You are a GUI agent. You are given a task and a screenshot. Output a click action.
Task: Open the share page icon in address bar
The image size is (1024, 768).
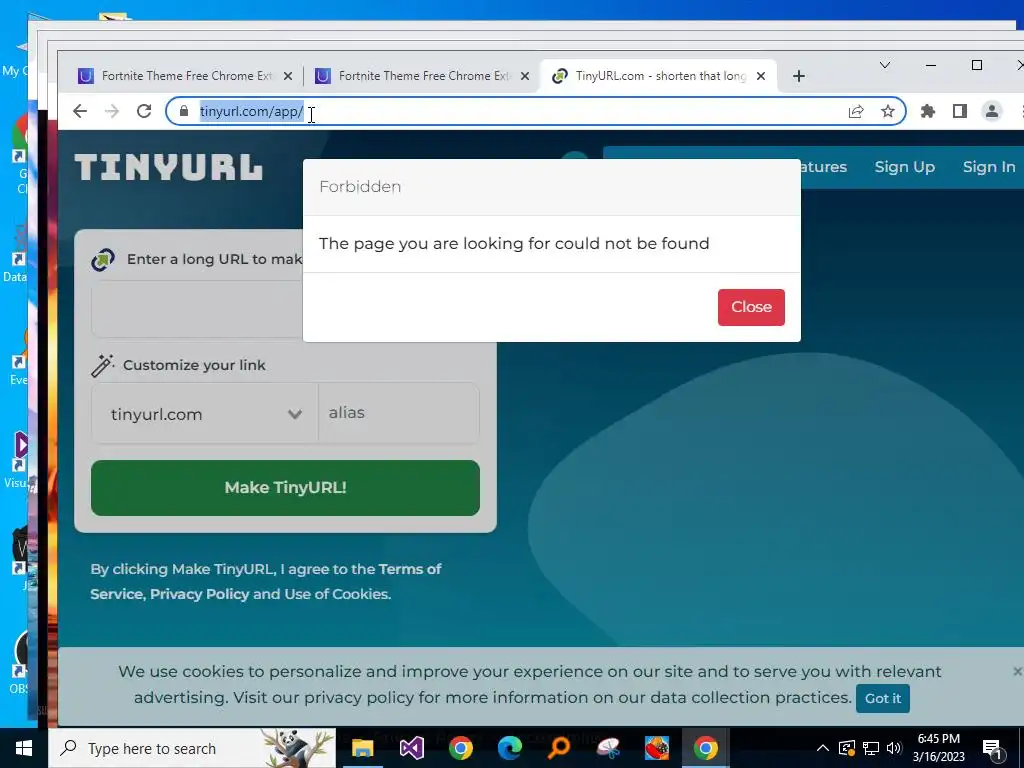pyautogui.click(x=856, y=111)
